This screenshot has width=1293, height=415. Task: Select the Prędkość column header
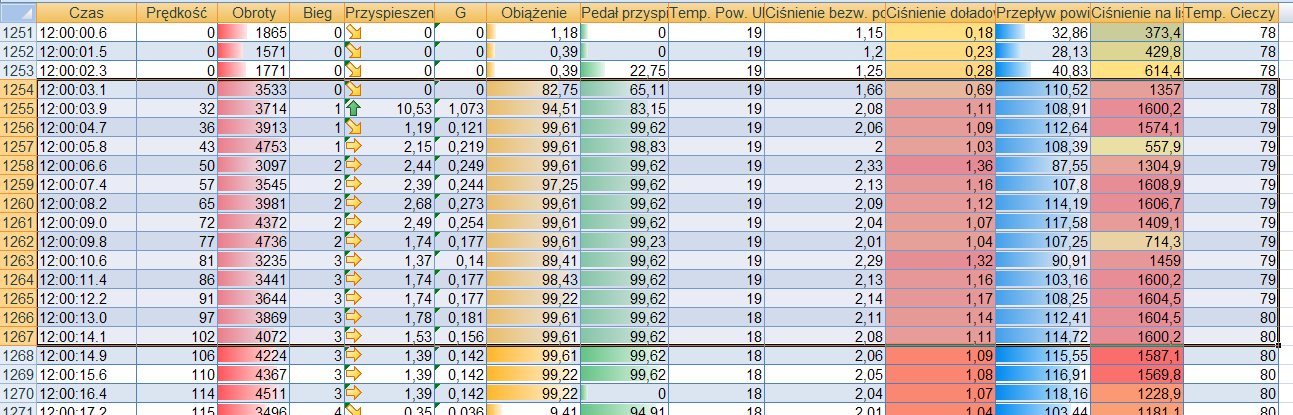tap(177, 13)
